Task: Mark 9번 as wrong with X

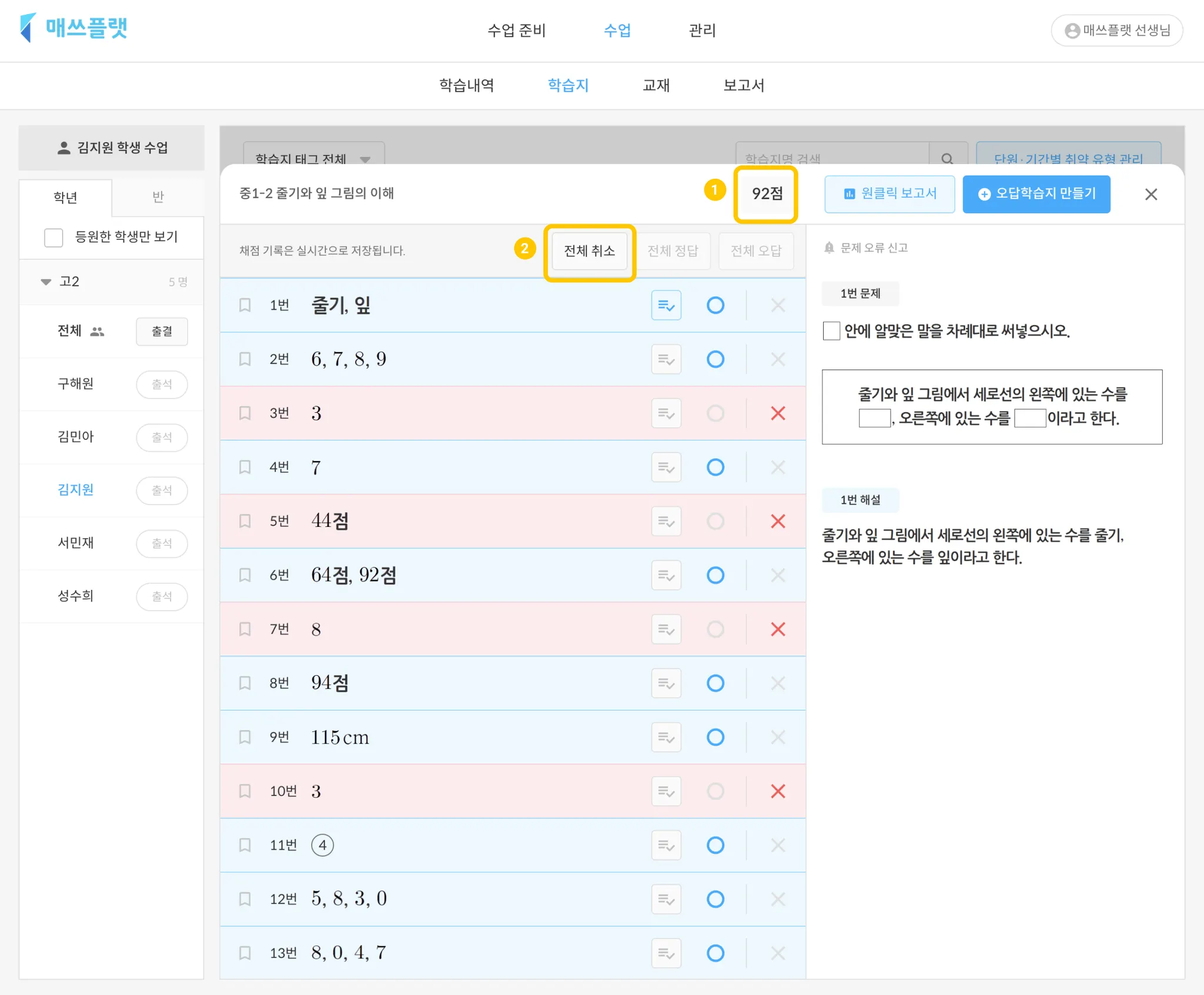Action: click(778, 737)
